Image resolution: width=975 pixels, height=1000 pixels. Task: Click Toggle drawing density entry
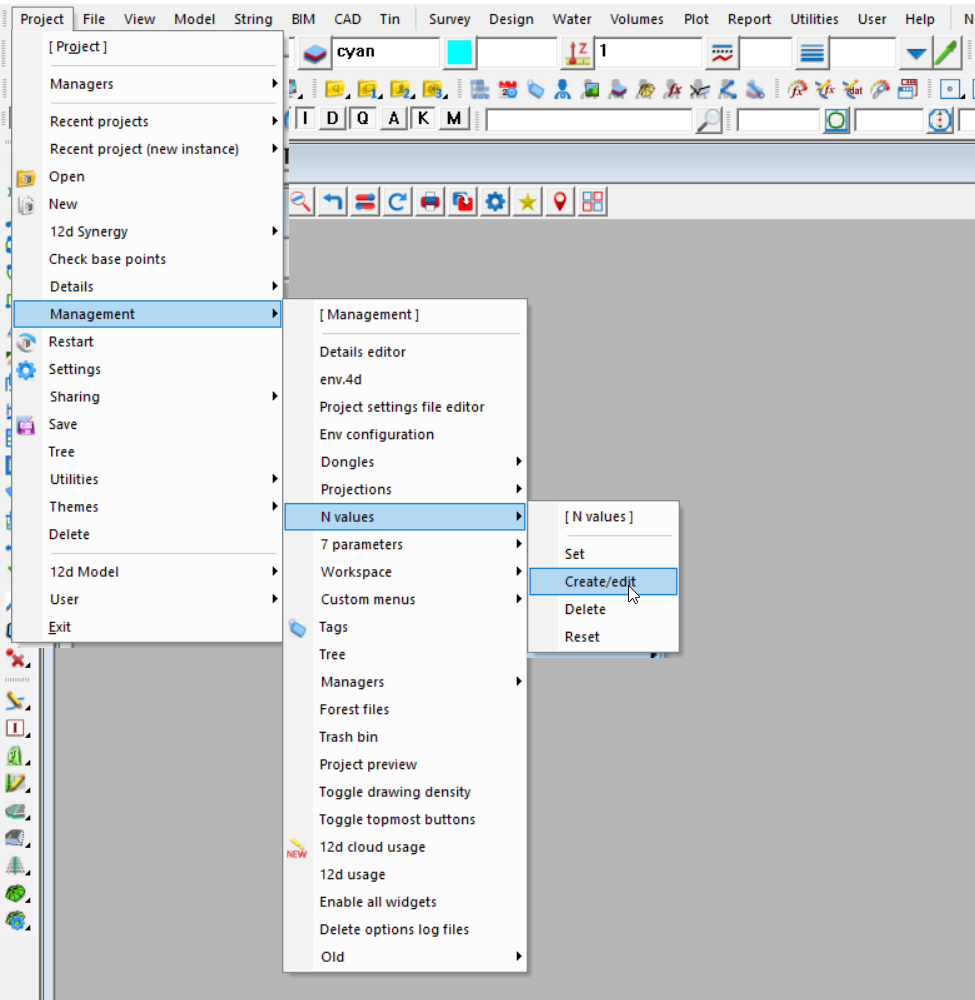tap(395, 792)
